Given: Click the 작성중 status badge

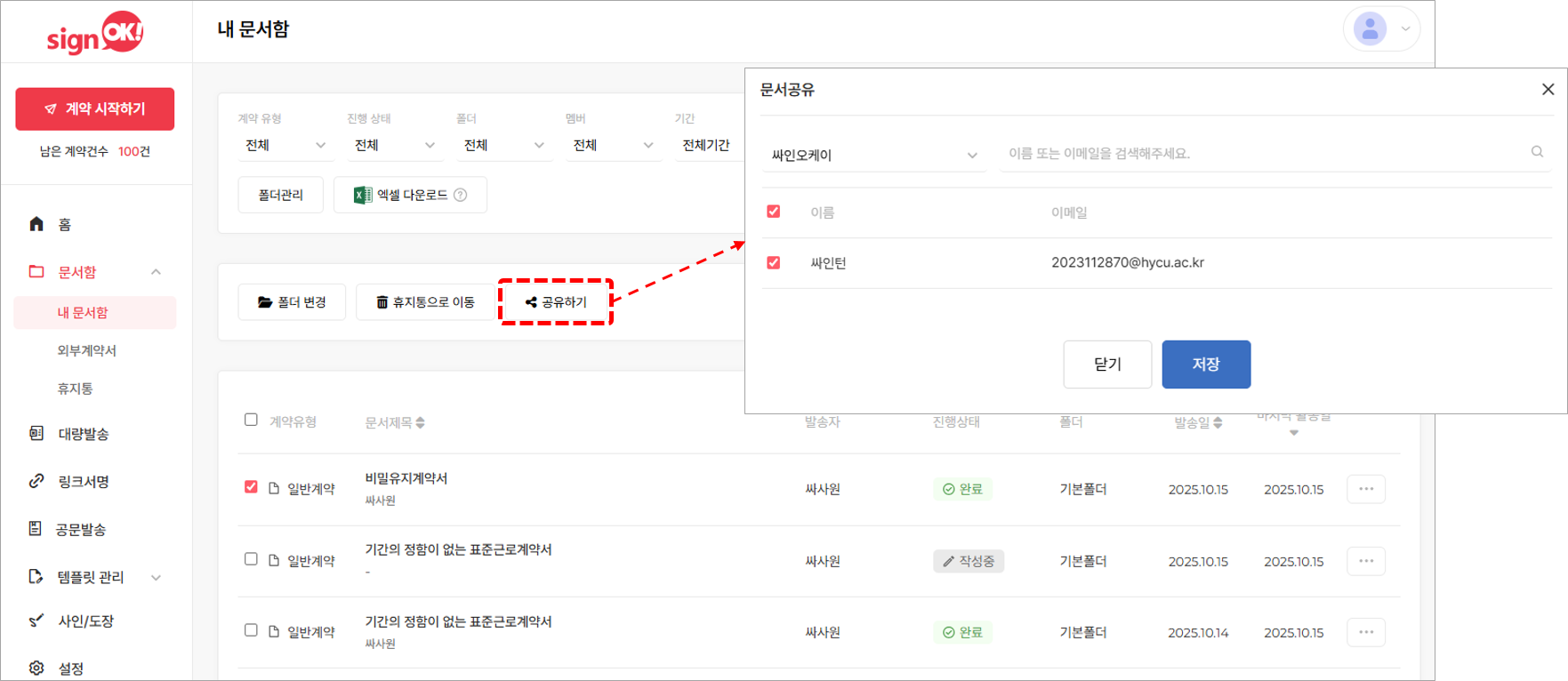Looking at the screenshot, I should coord(969,561).
